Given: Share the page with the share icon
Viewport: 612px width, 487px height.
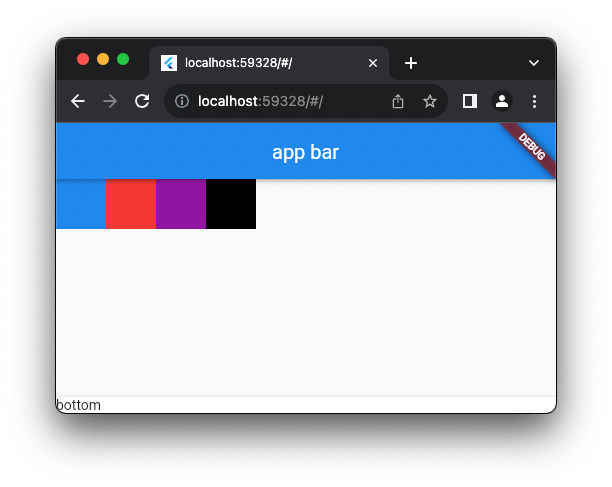Looking at the screenshot, I should pos(398,101).
